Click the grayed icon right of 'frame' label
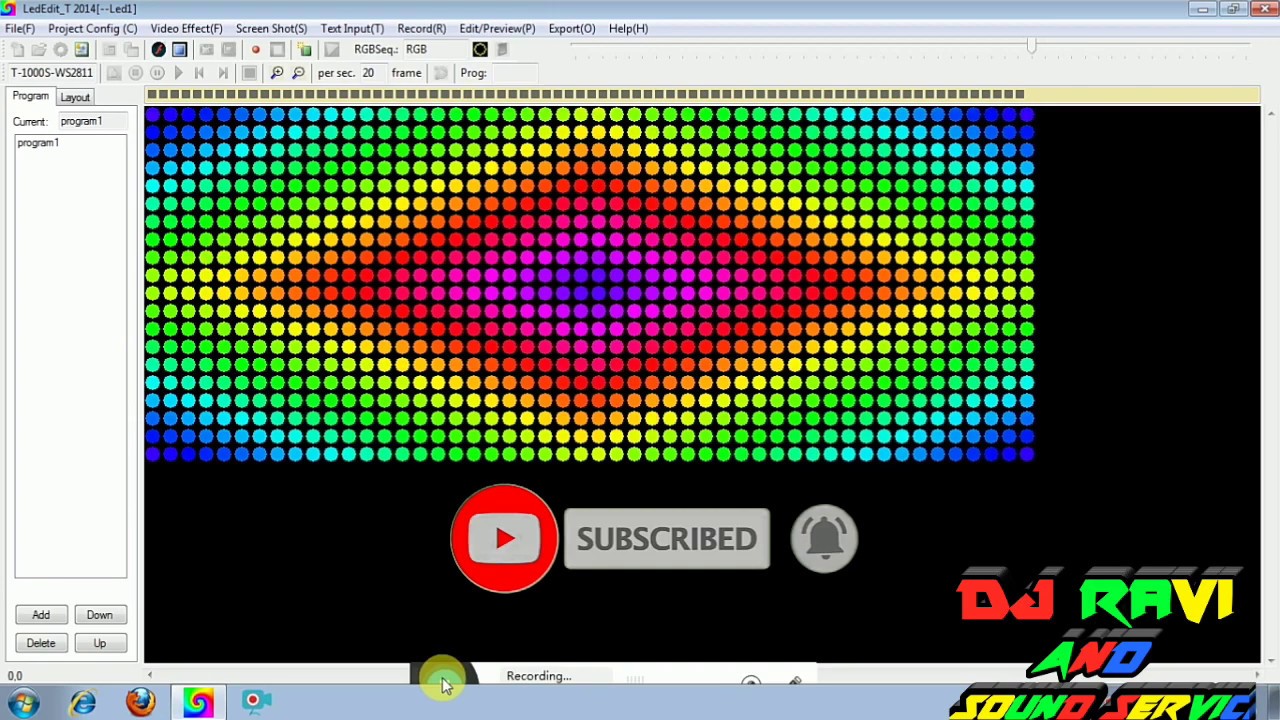Viewport: 1280px width, 720px height. 440,73
